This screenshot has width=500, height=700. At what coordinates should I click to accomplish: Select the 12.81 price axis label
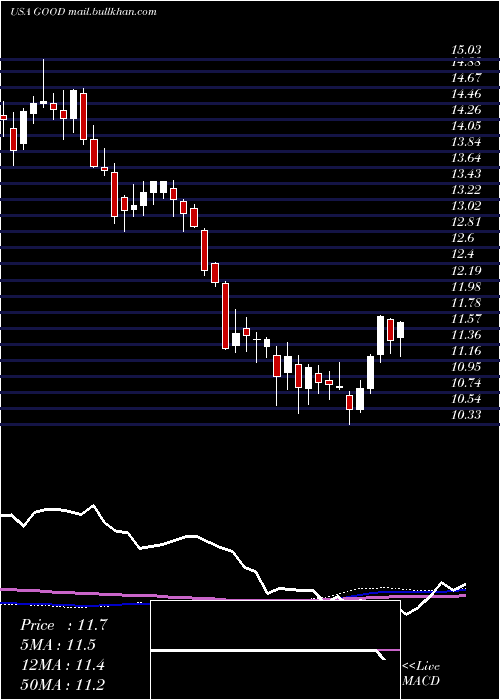[466, 222]
